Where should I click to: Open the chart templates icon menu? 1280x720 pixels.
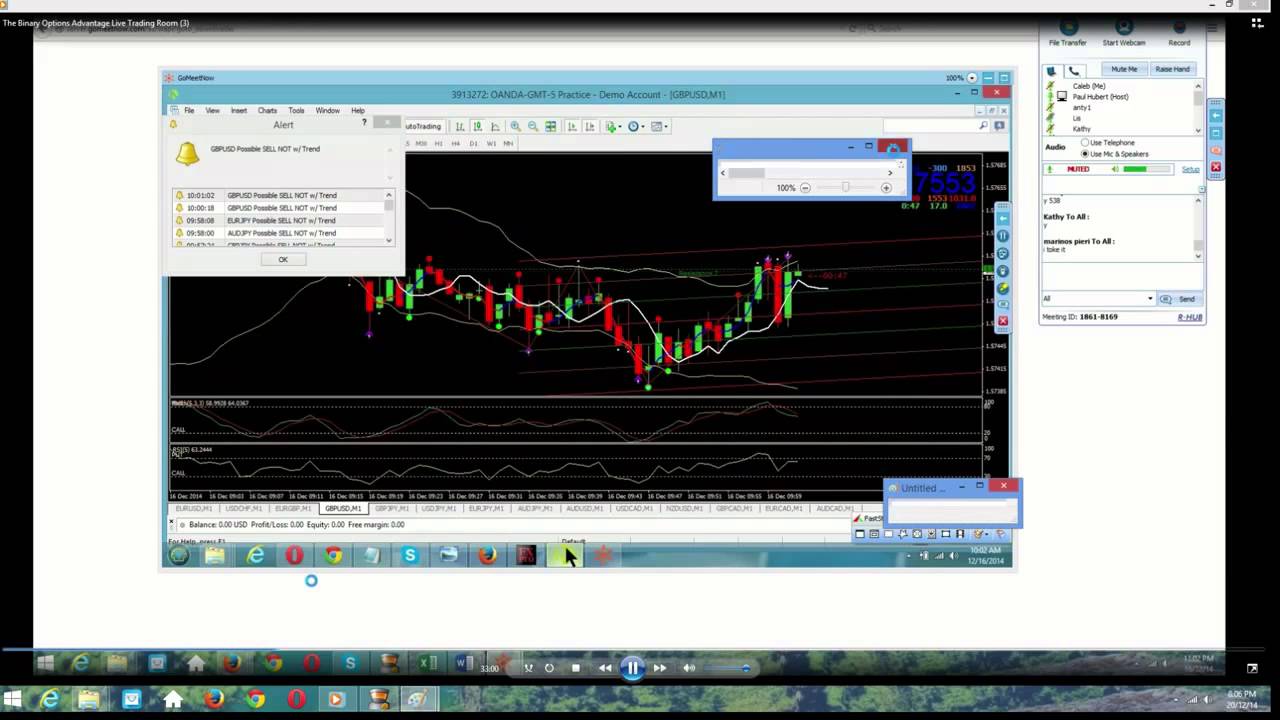(659, 126)
